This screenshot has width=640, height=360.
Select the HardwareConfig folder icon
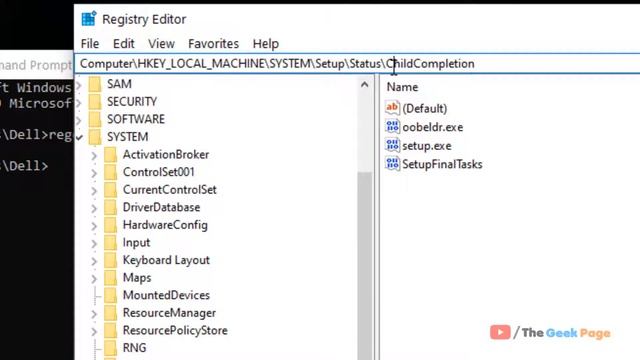pos(111,225)
